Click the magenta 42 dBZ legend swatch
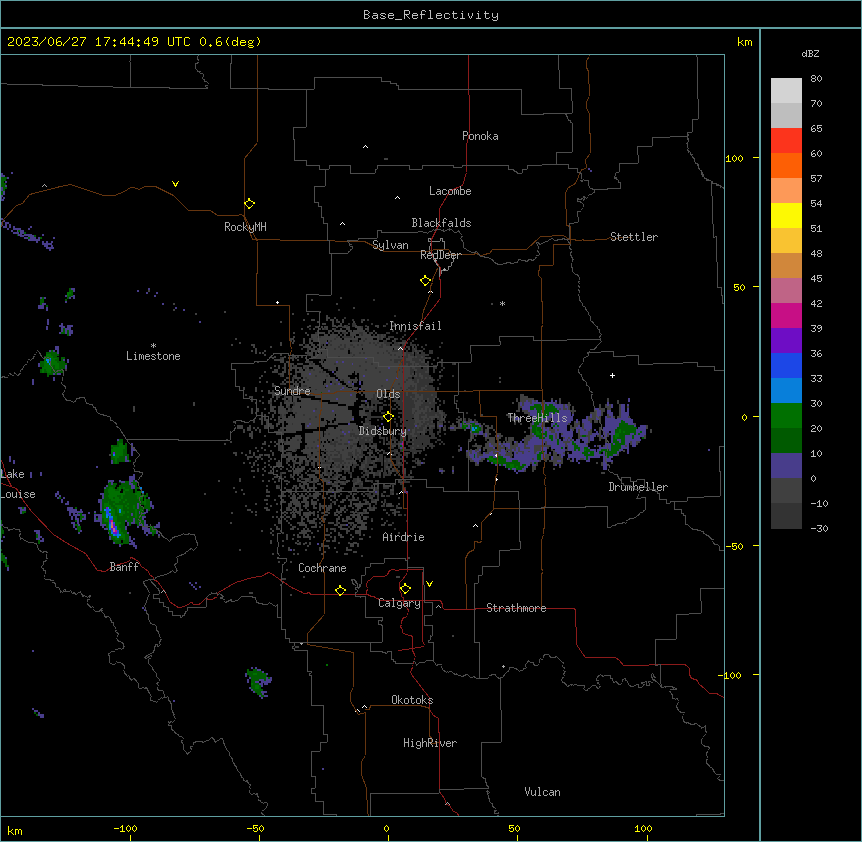 click(x=786, y=315)
